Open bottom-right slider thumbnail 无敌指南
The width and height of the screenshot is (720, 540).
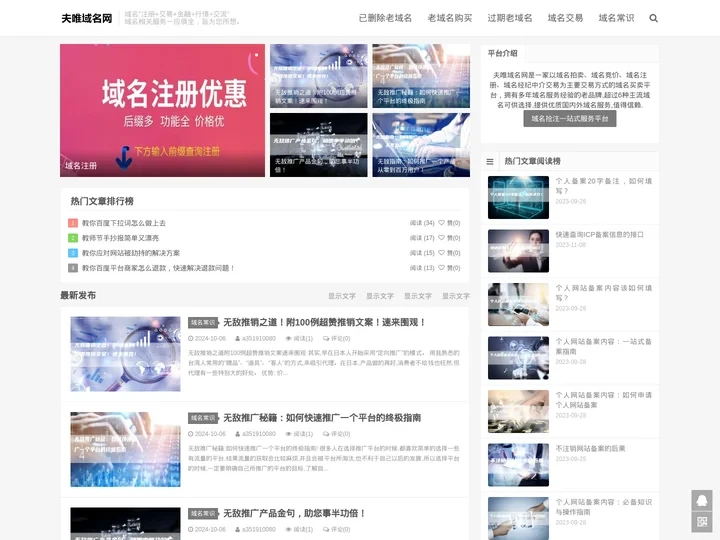click(x=421, y=145)
